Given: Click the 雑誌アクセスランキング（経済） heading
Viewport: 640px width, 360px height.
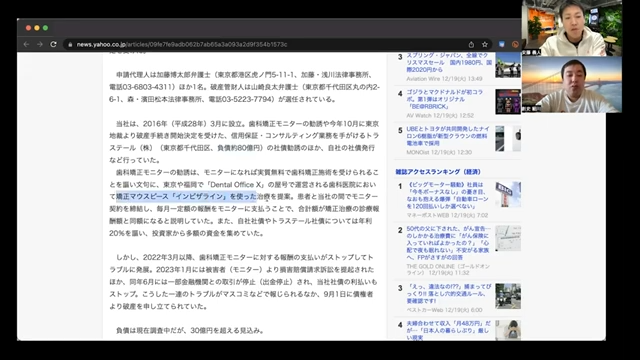Looking at the screenshot, I should [x=438, y=172].
